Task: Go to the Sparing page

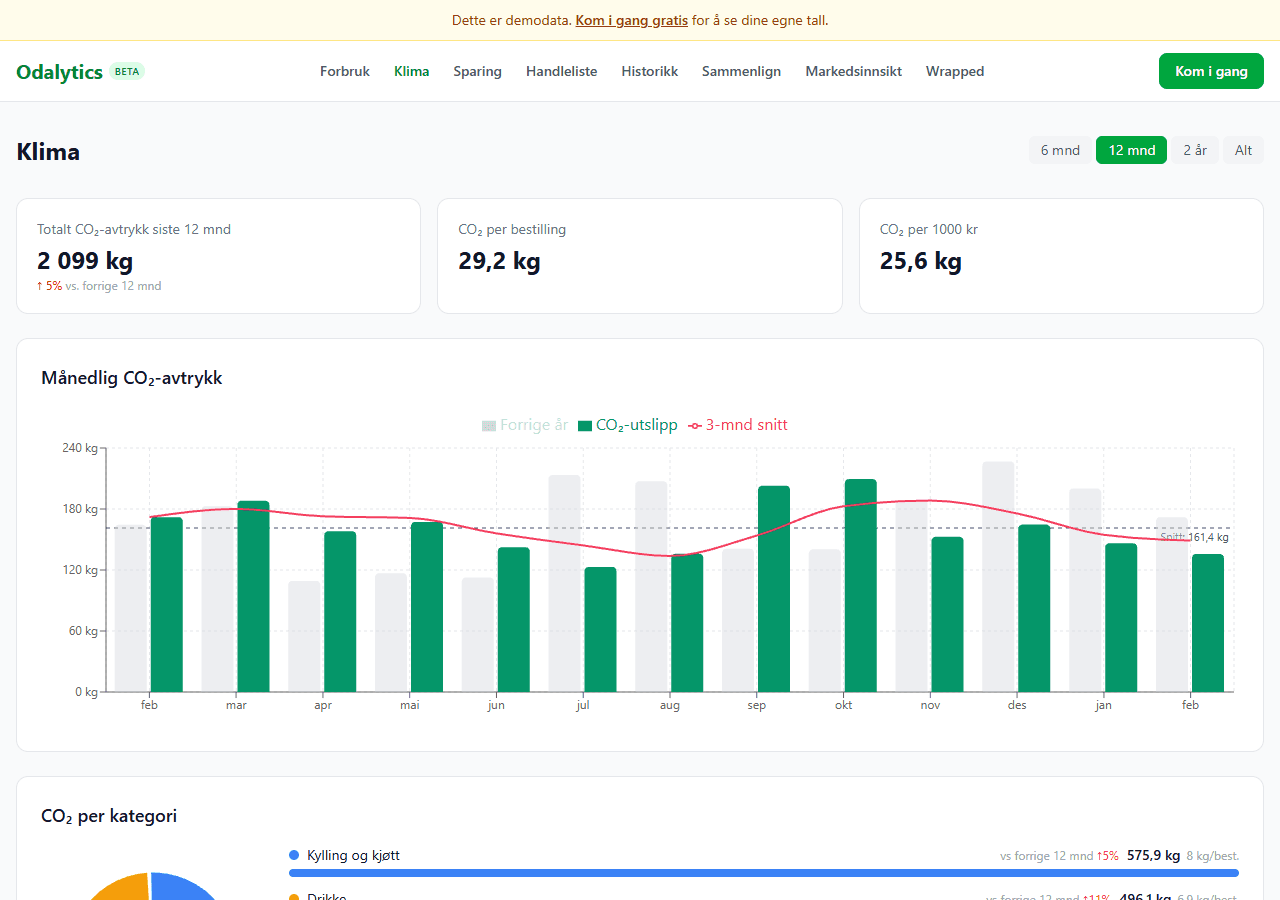Action: click(477, 72)
